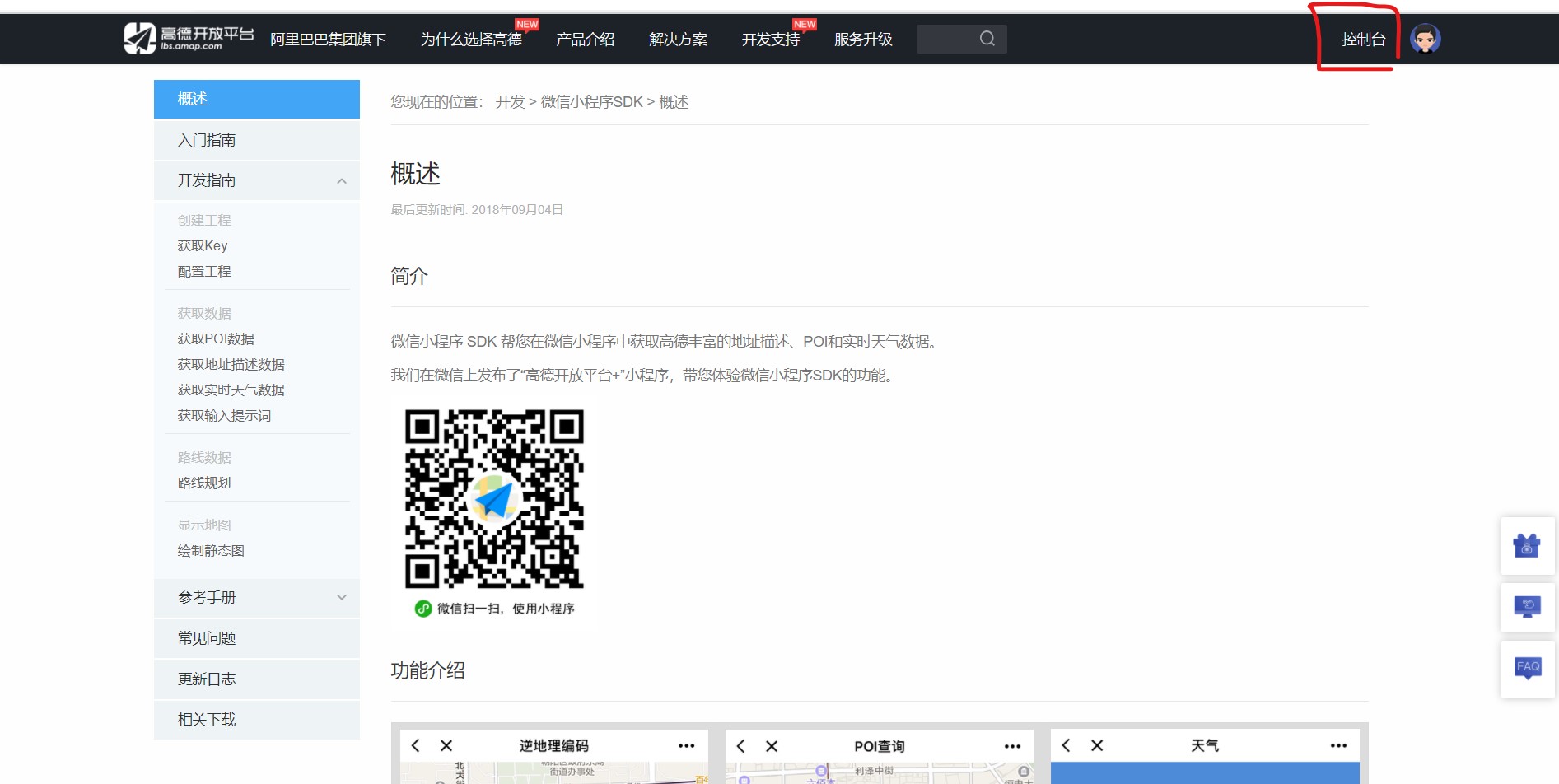Expand the 参考手册 section chevron
The height and width of the screenshot is (784, 1559).
coord(342,597)
